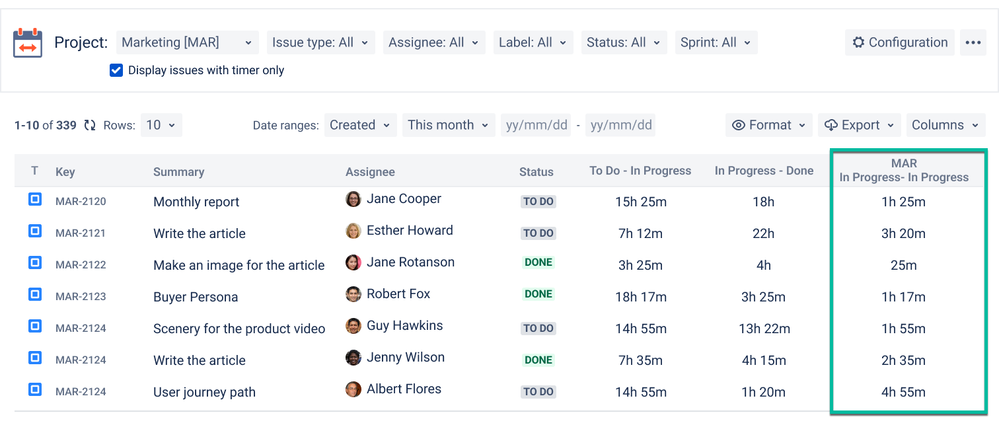The image size is (999, 447).
Task: Click the MAR In Progress- In Progress header
Action: point(904,171)
